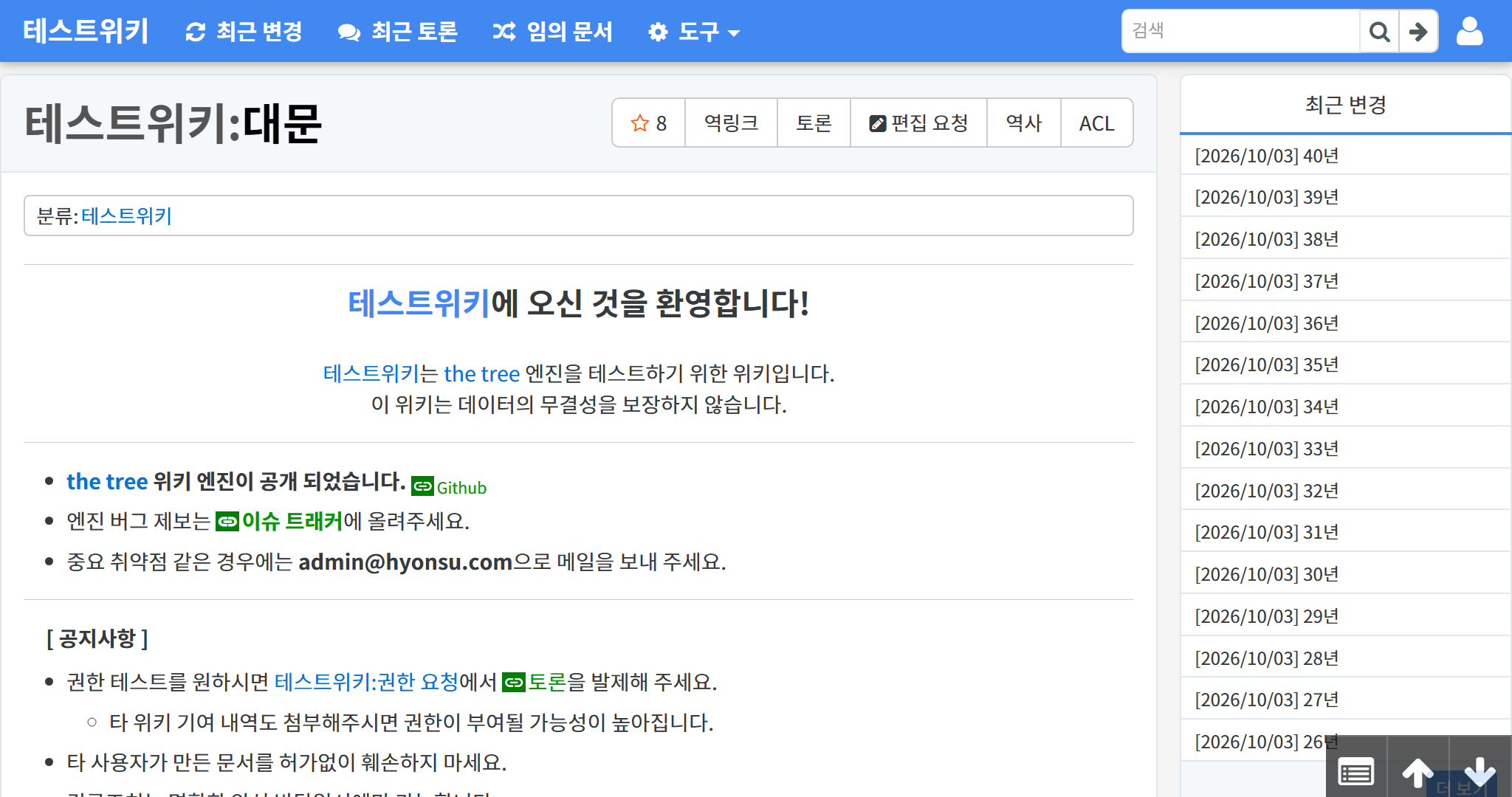This screenshot has height=797, width=1512.
Task: Click the 테스트위키 site logo
Action: pos(86,31)
